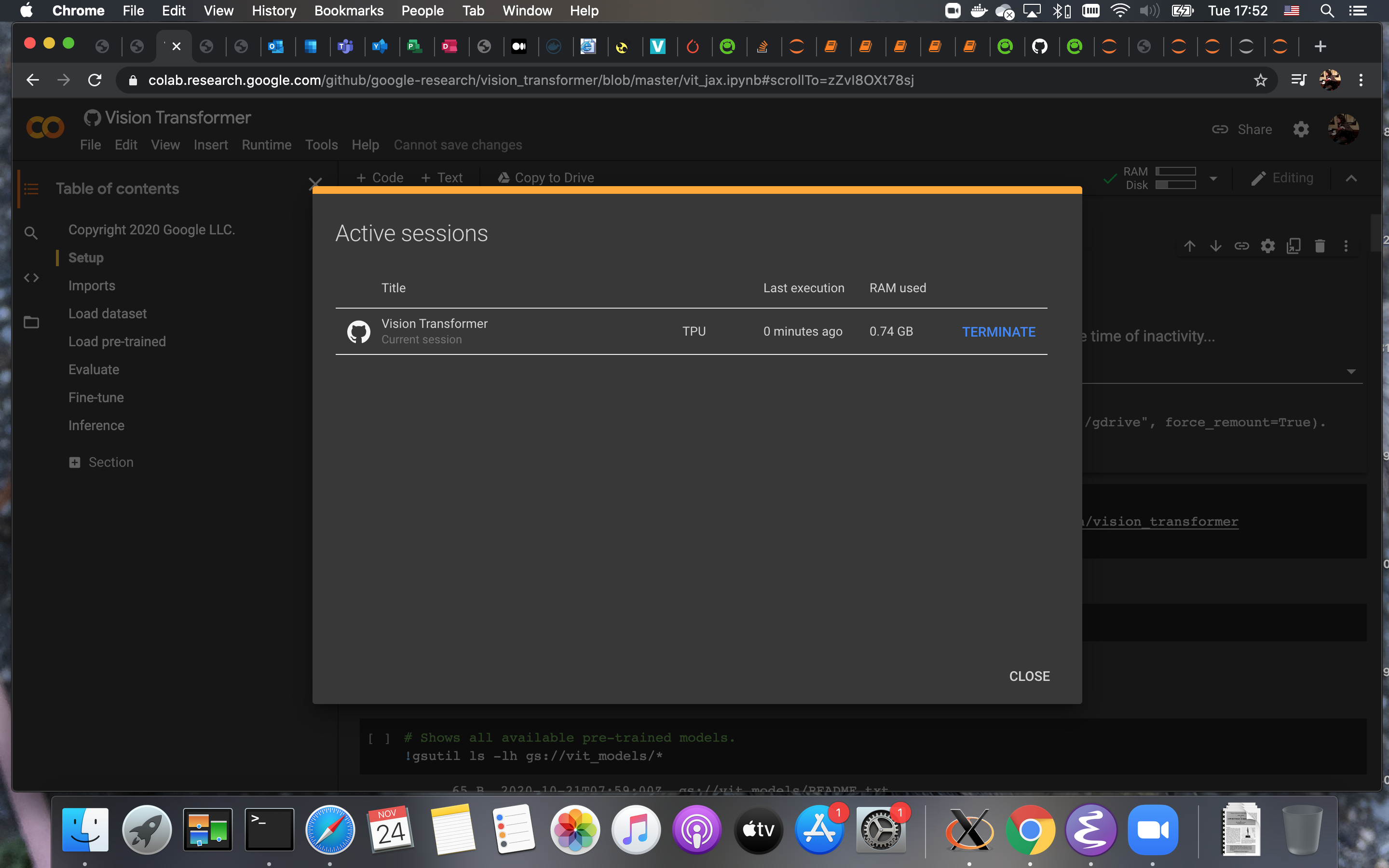
Task: Open the Colab File menu
Action: [x=90, y=145]
